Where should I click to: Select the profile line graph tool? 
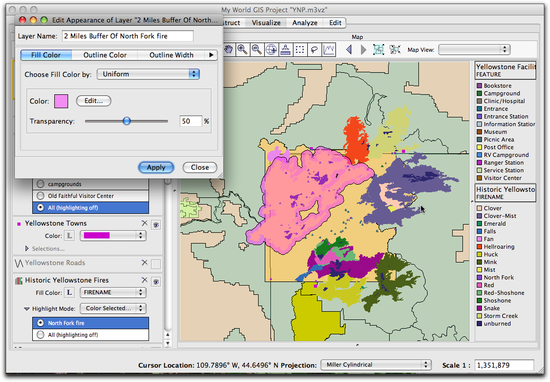click(x=329, y=49)
